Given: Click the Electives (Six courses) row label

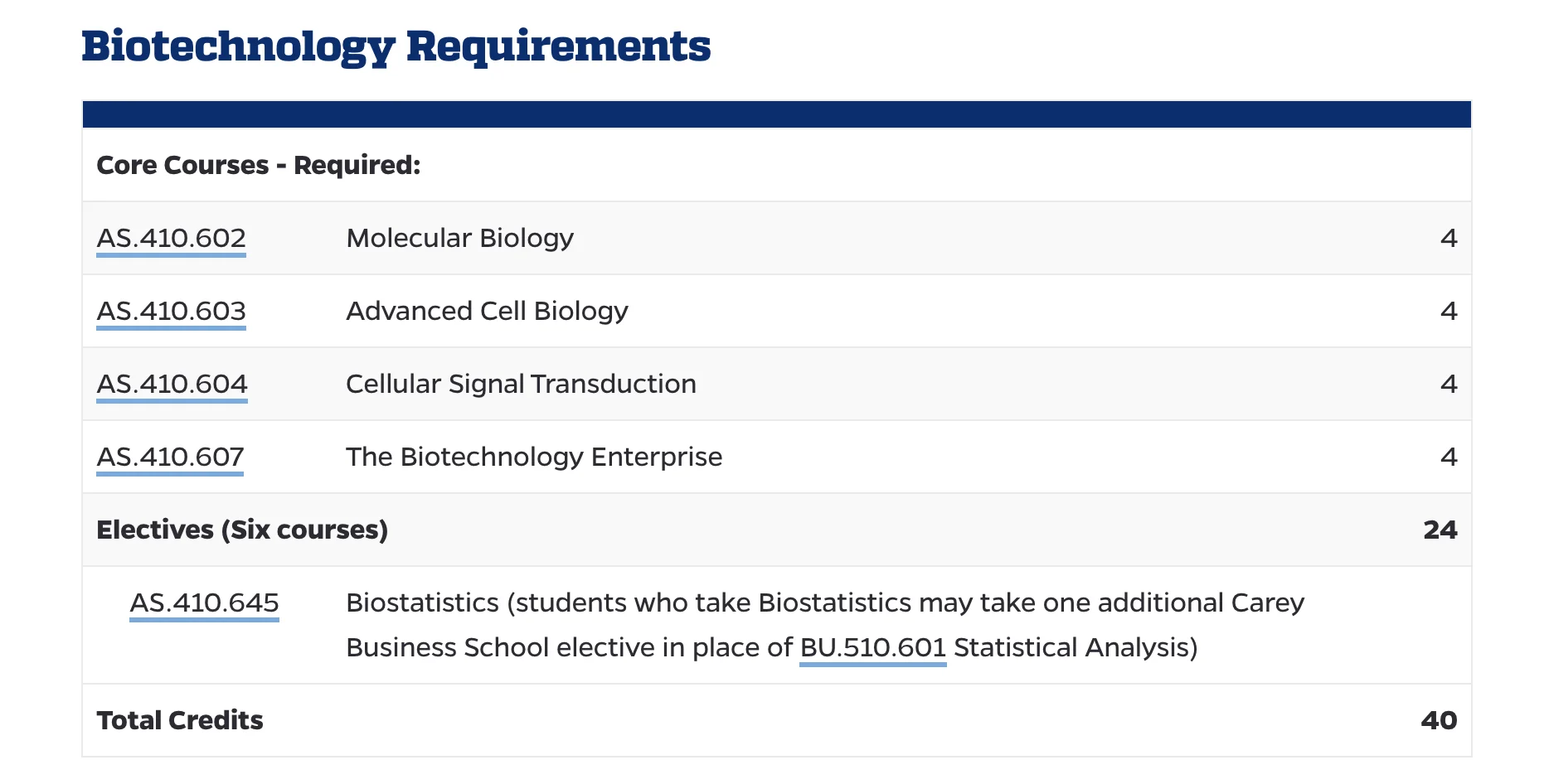Looking at the screenshot, I should tap(242, 530).
